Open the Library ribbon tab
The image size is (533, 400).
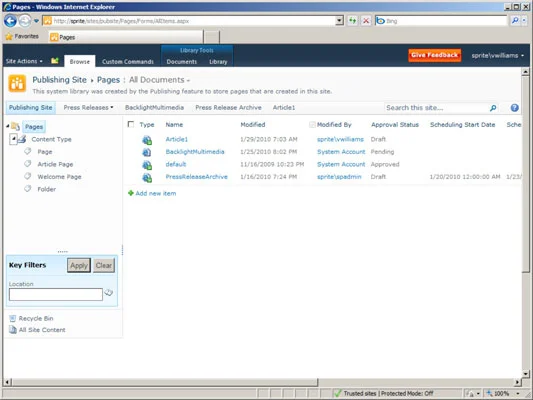(x=218, y=62)
